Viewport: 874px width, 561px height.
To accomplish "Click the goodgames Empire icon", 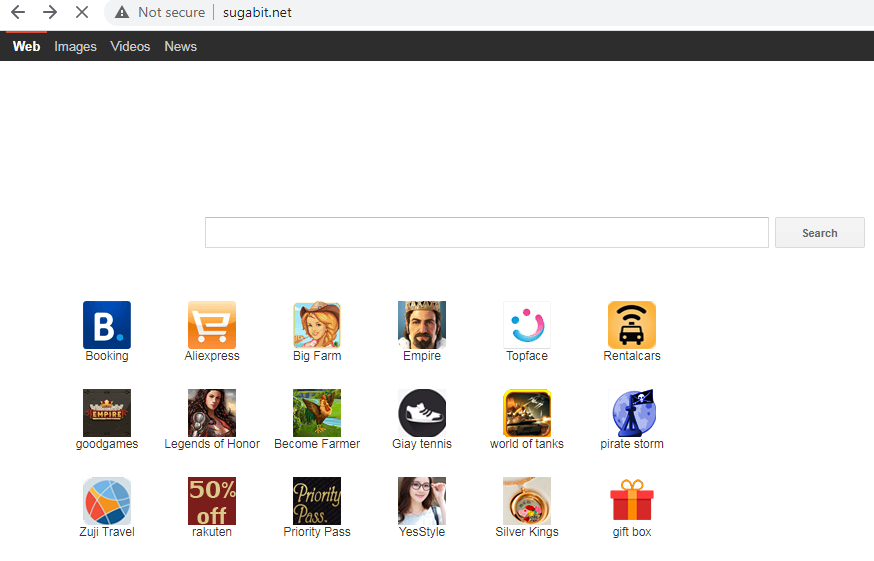I will pyautogui.click(x=106, y=413).
